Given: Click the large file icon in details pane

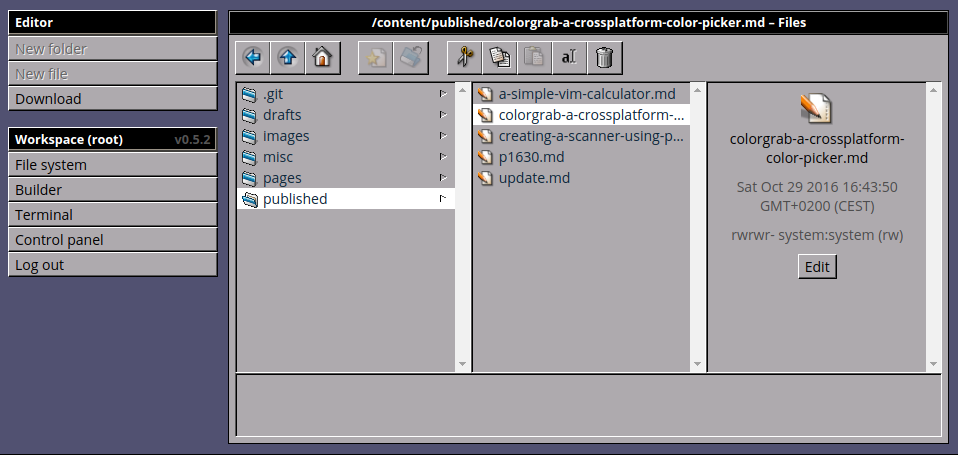Looking at the screenshot, I should pyautogui.click(x=816, y=108).
